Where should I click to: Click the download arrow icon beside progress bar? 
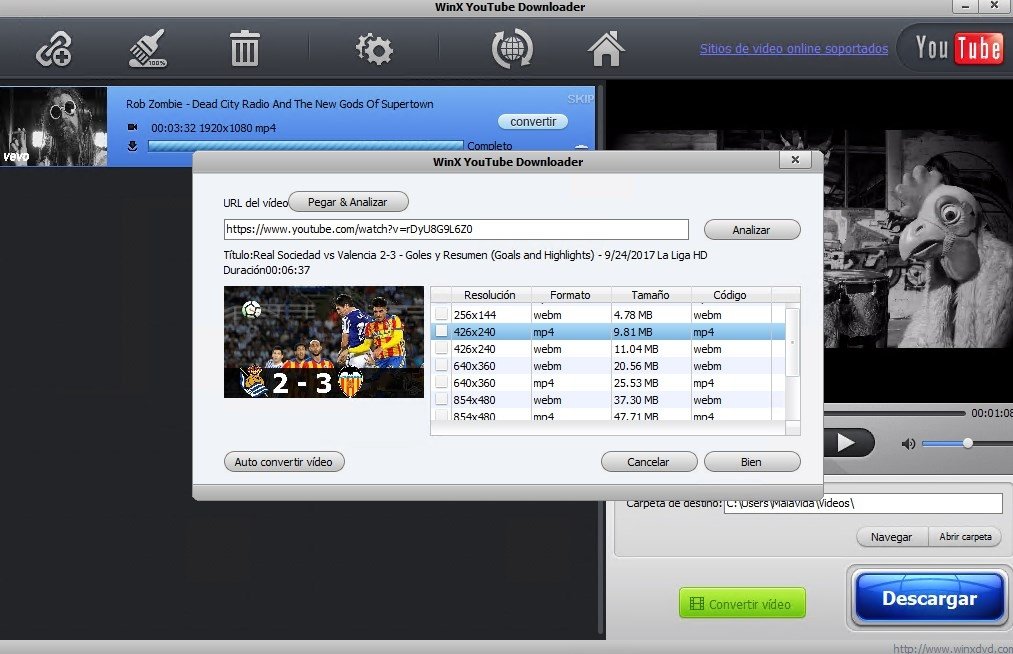point(132,146)
